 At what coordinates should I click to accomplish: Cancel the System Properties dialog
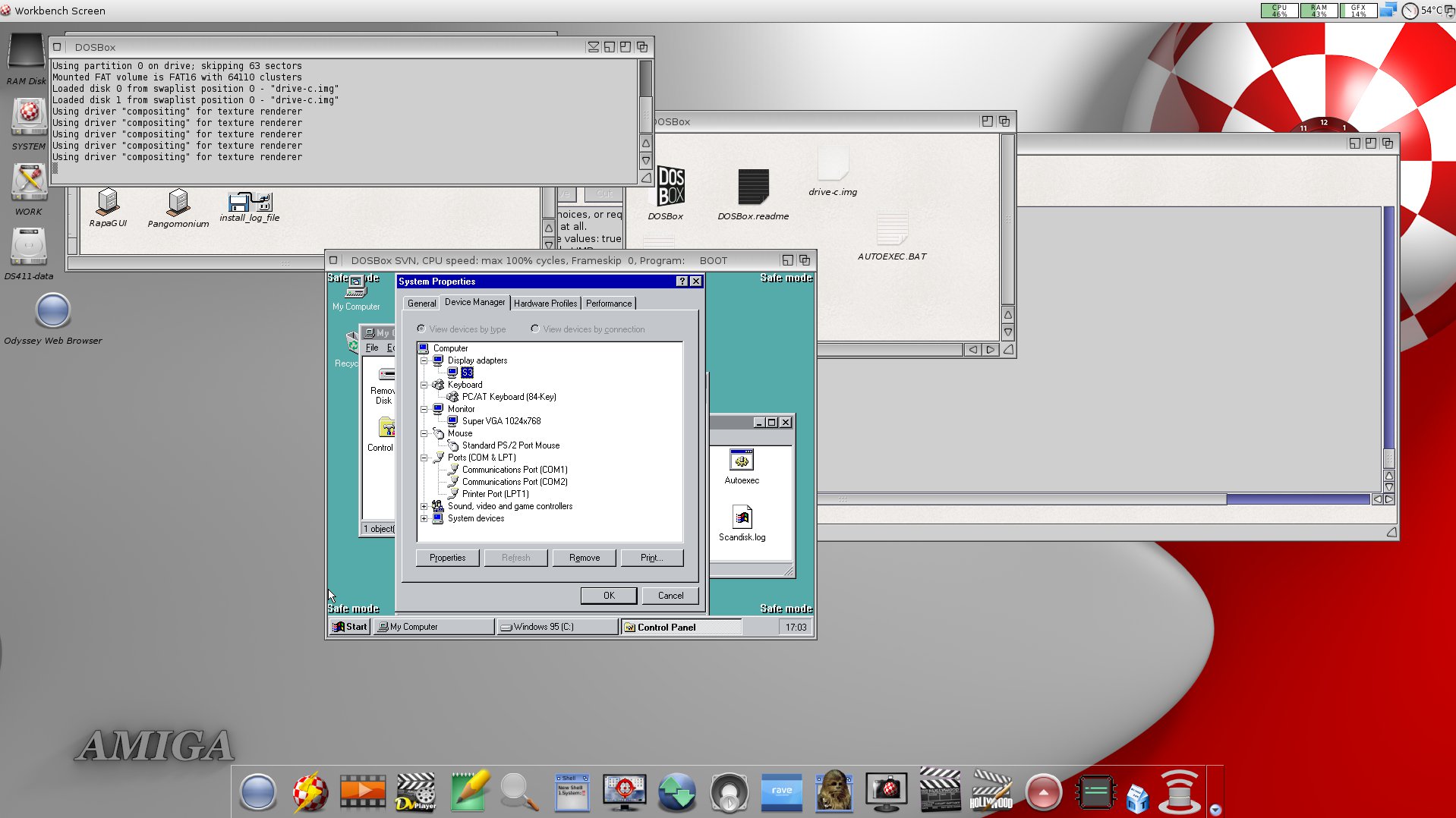coord(670,596)
